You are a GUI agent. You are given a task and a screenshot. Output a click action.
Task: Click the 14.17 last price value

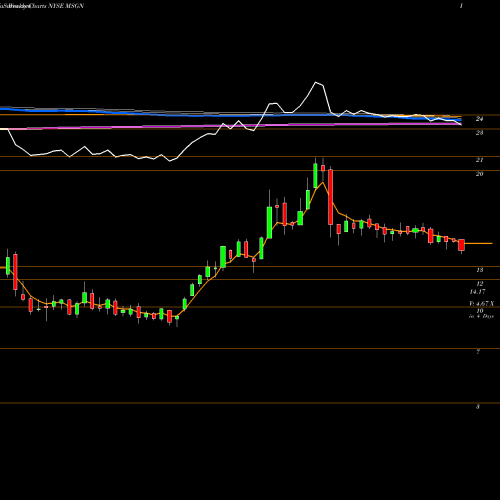coord(477,292)
